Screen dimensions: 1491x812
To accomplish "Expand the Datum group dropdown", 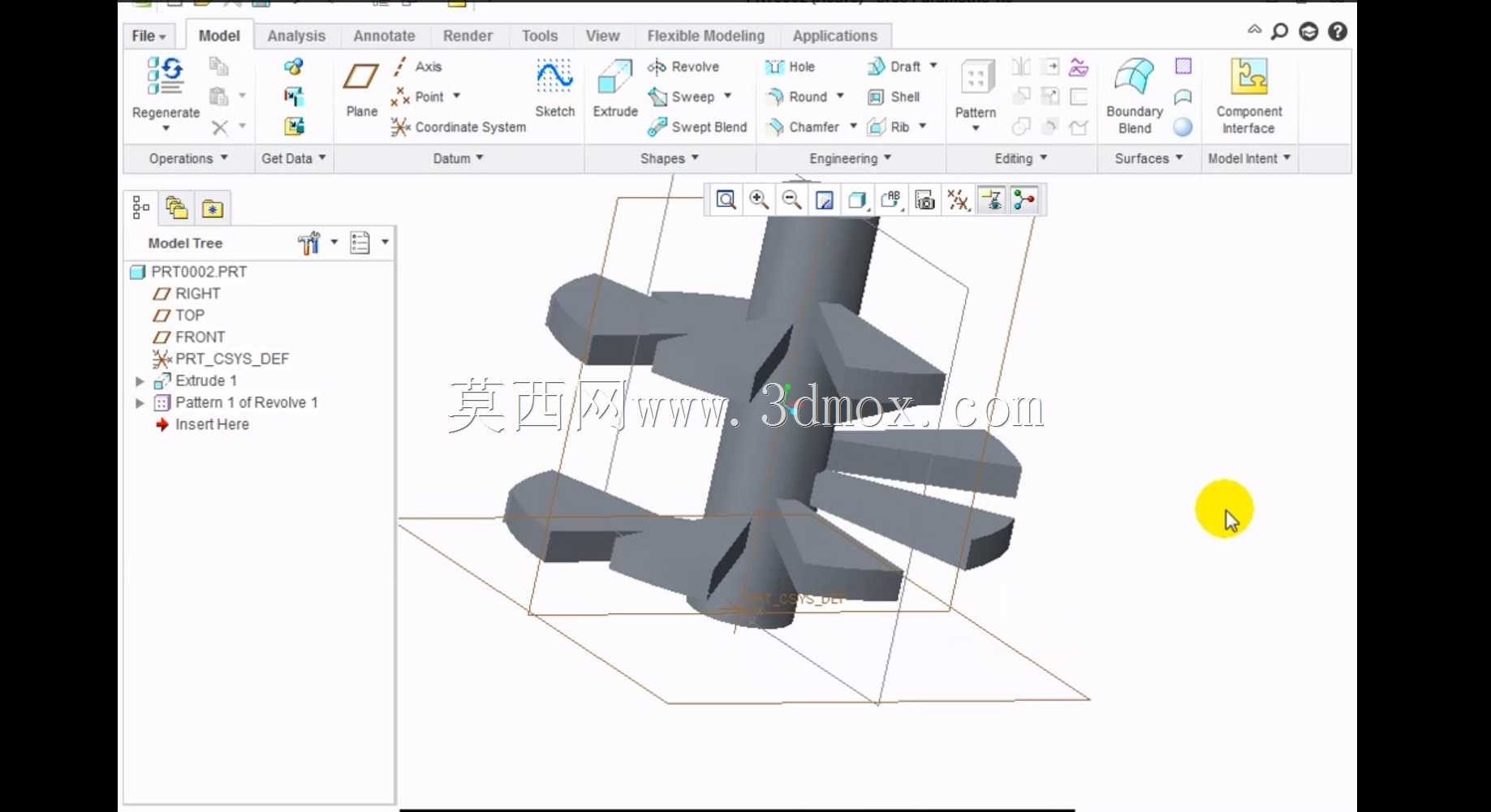I will click(x=459, y=158).
